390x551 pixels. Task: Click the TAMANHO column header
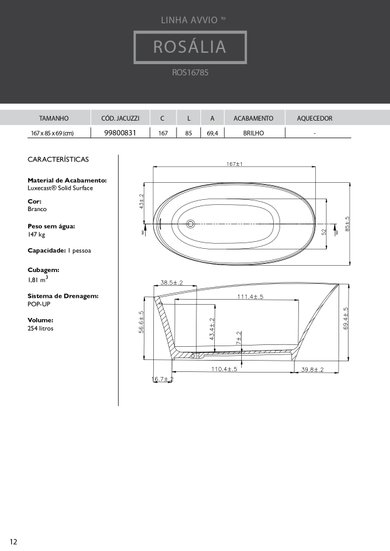click(54, 118)
